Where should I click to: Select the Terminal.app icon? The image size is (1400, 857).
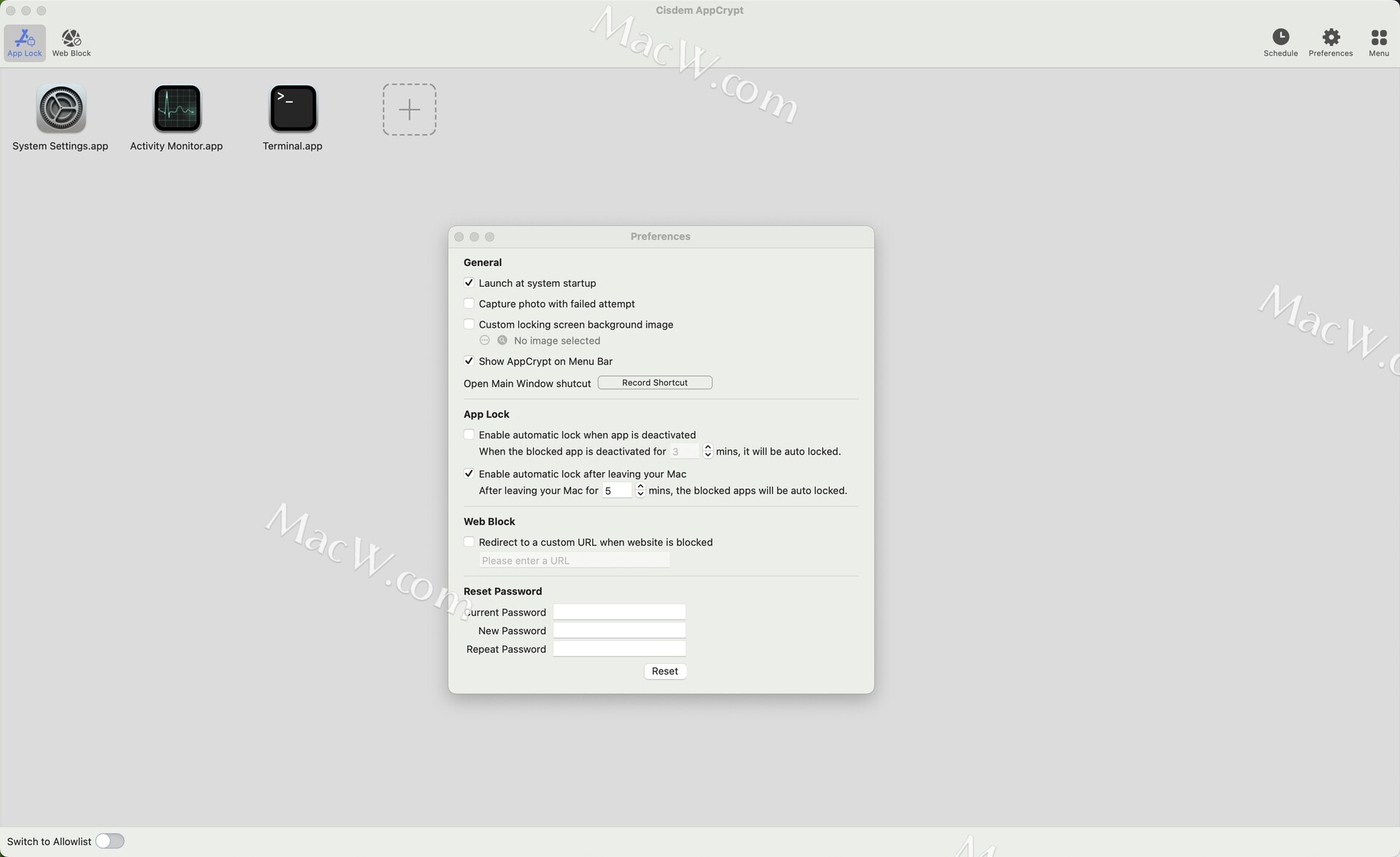[x=293, y=109]
